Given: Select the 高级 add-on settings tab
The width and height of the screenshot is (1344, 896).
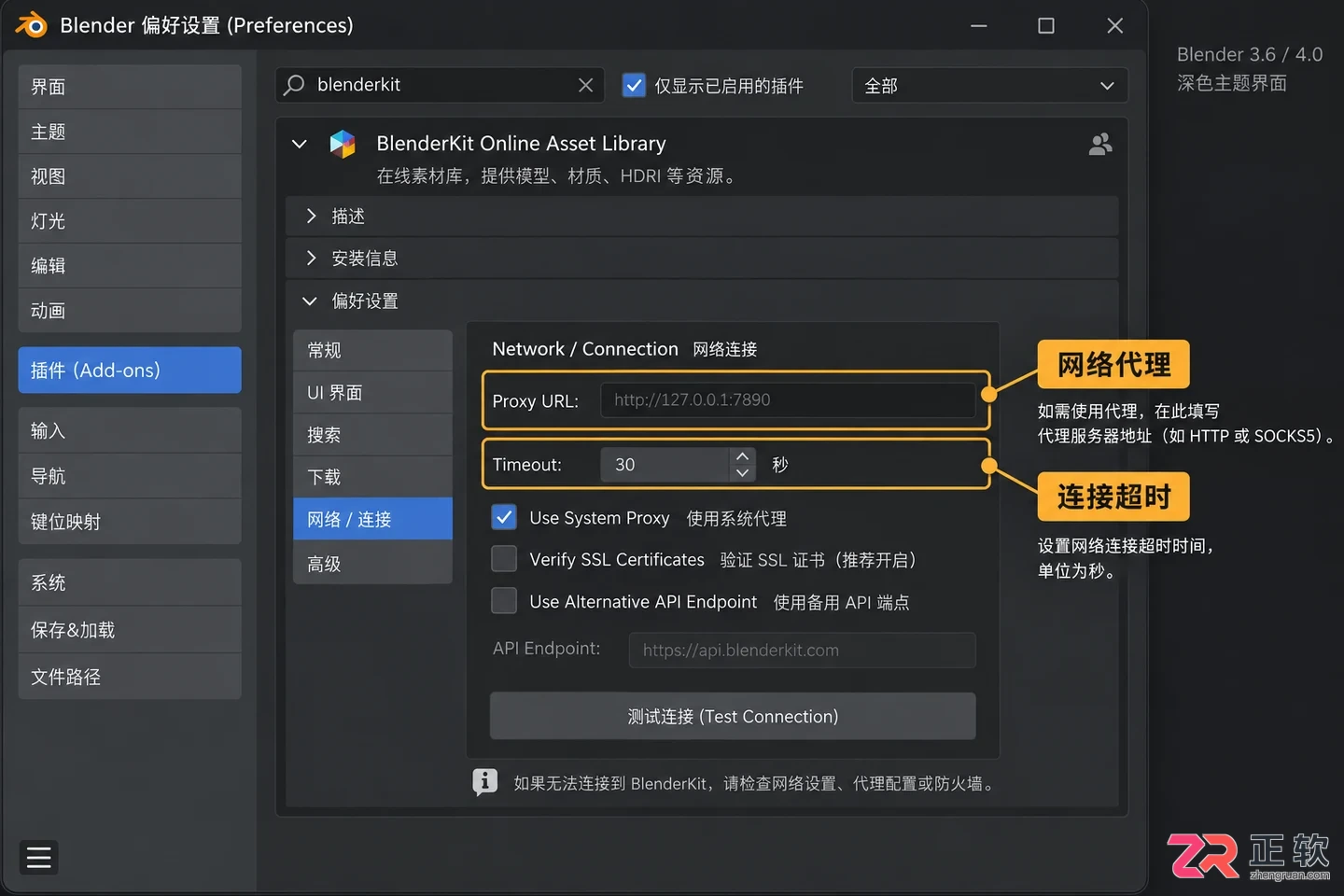Looking at the screenshot, I should 372,563.
